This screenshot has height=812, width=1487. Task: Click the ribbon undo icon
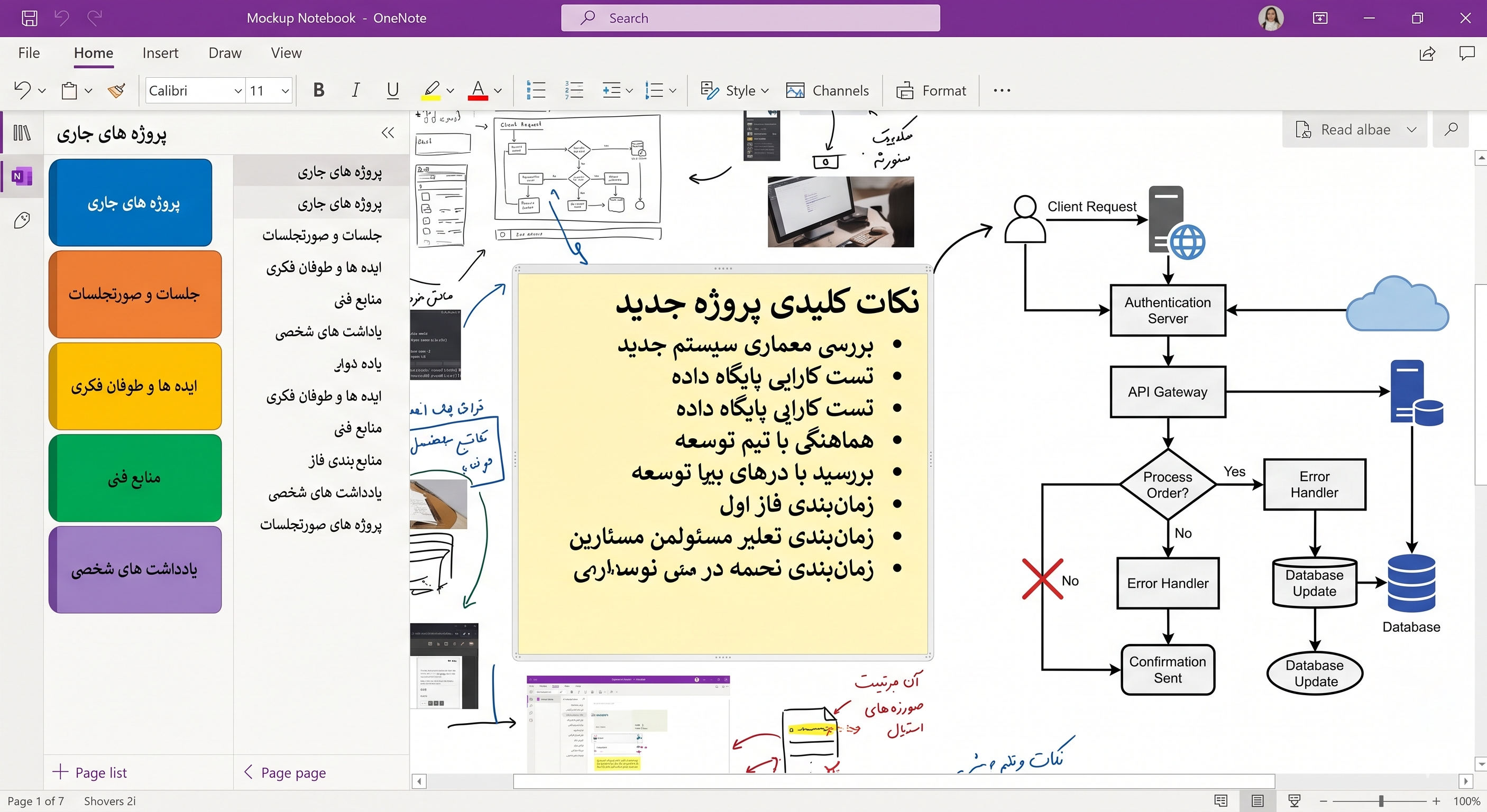(22, 90)
